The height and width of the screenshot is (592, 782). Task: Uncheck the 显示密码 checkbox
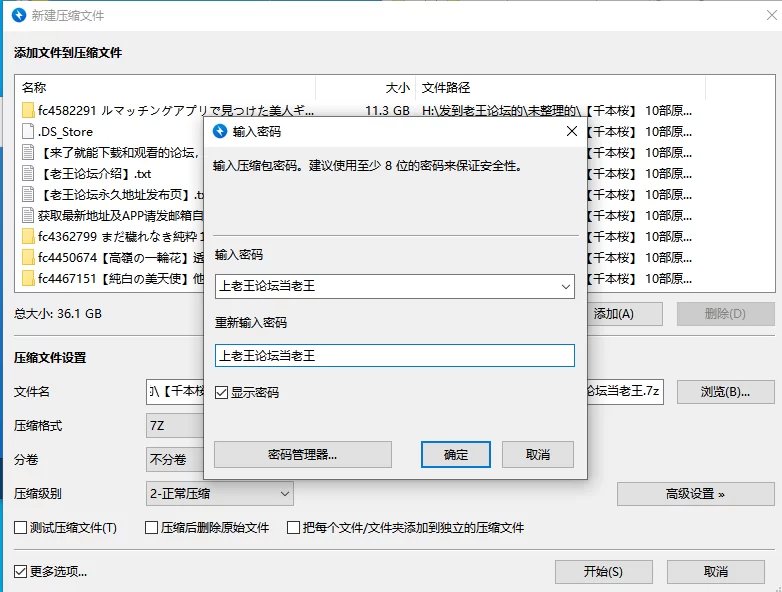click(222, 393)
